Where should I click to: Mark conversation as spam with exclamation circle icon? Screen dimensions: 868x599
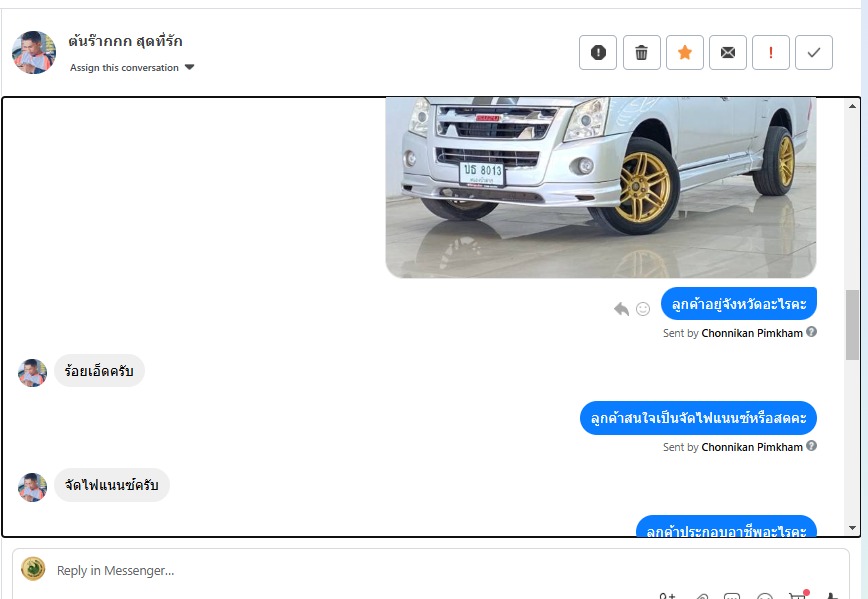pyautogui.click(x=598, y=53)
